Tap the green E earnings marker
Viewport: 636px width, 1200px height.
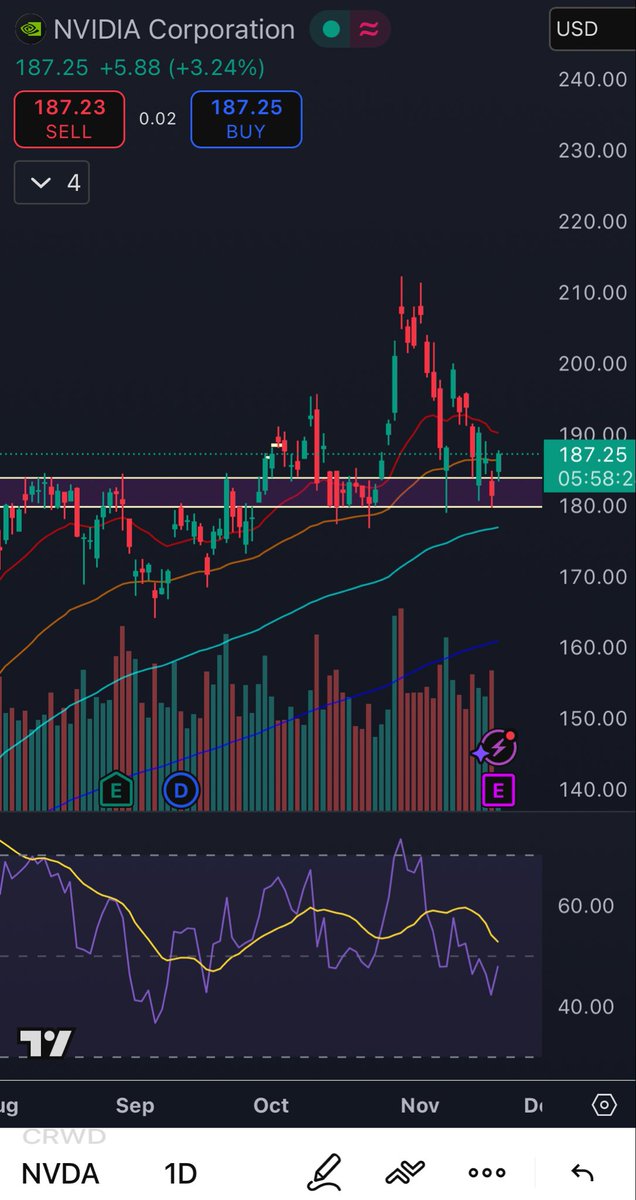tap(116, 791)
